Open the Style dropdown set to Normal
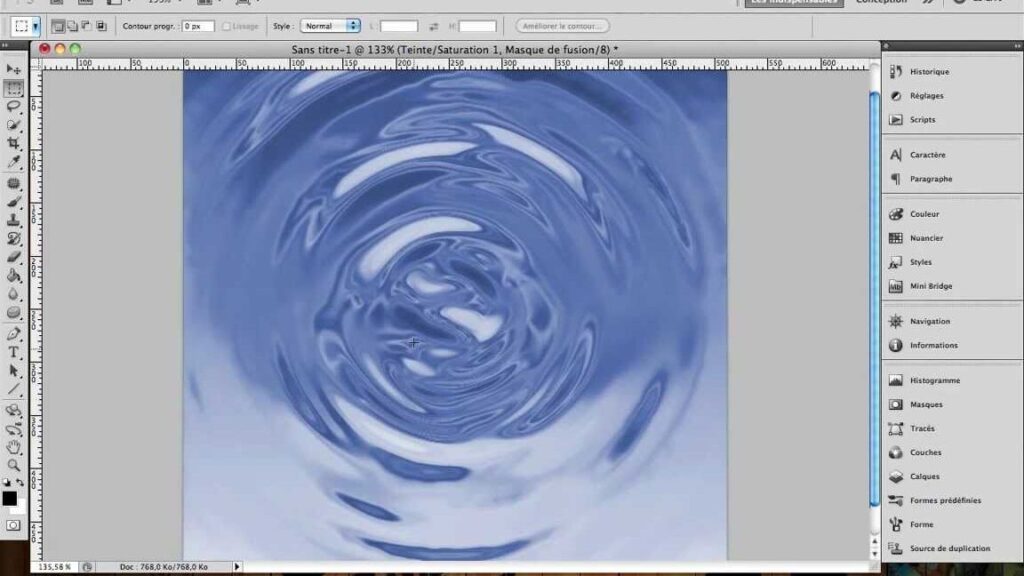Image resolution: width=1024 pixels, height=576 pixels. point(330,26)
